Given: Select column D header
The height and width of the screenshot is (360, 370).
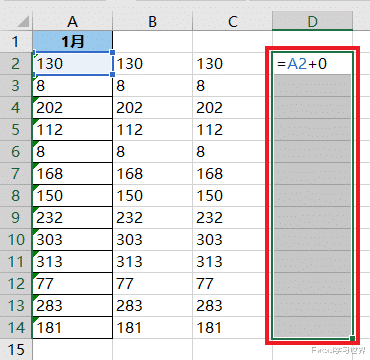Looking at the screenshot, I should pos(312,21).
